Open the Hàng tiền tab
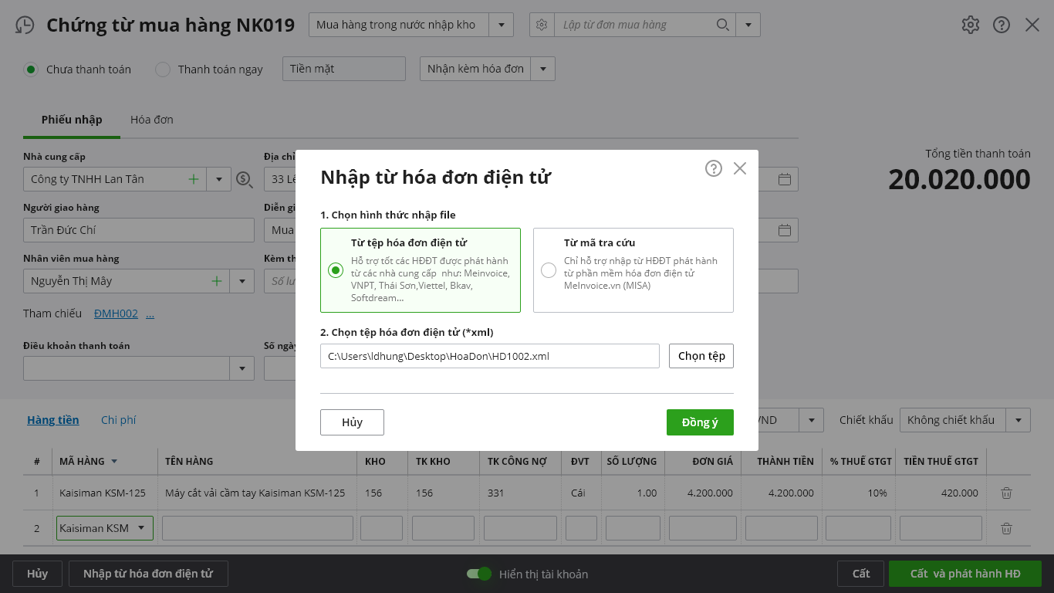Viewport: 1054px width, 593px height. click(53, 420)
